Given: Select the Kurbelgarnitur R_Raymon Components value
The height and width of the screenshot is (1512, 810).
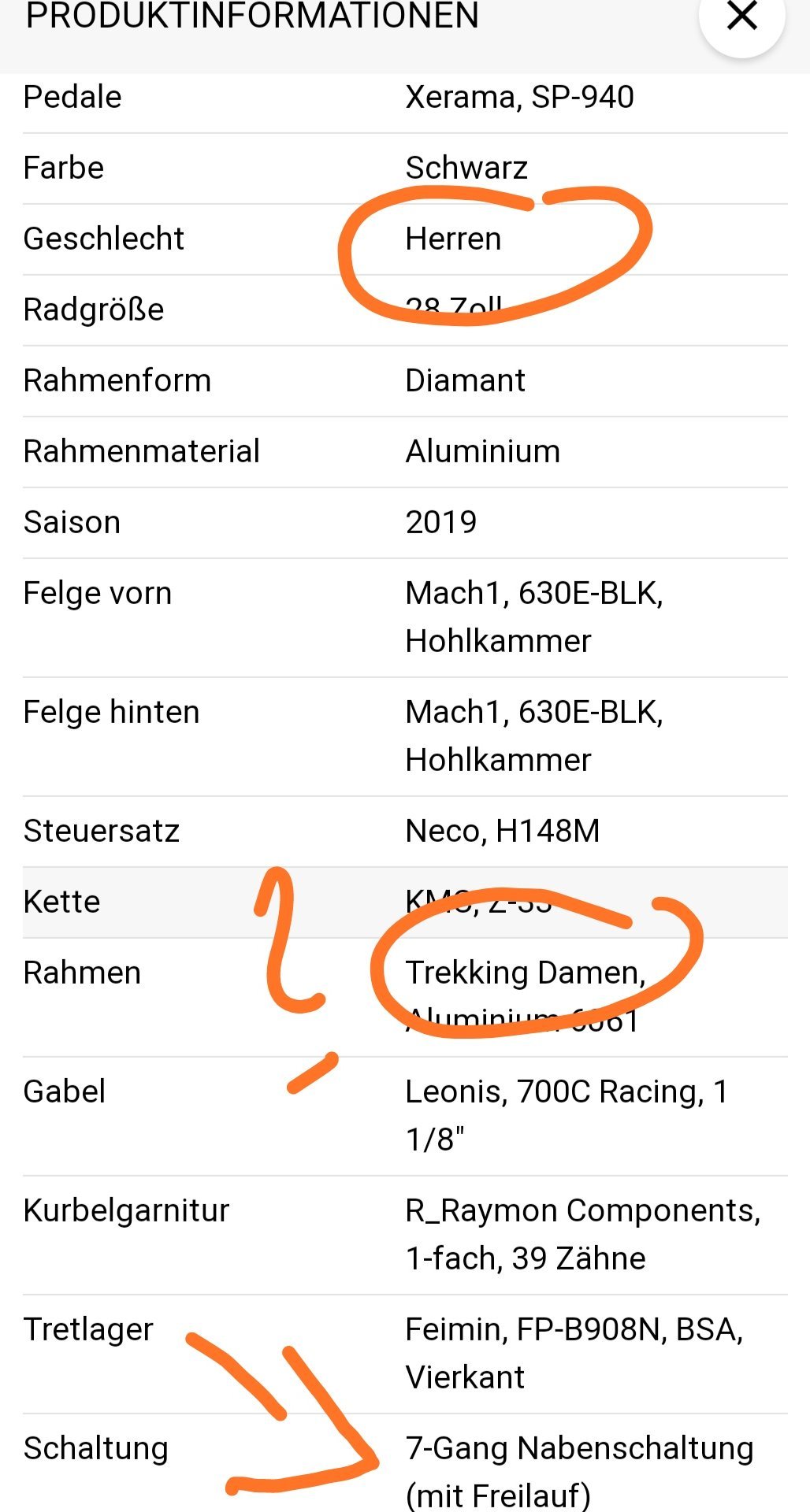Looking at the screenshot, I should (582, 1210).
